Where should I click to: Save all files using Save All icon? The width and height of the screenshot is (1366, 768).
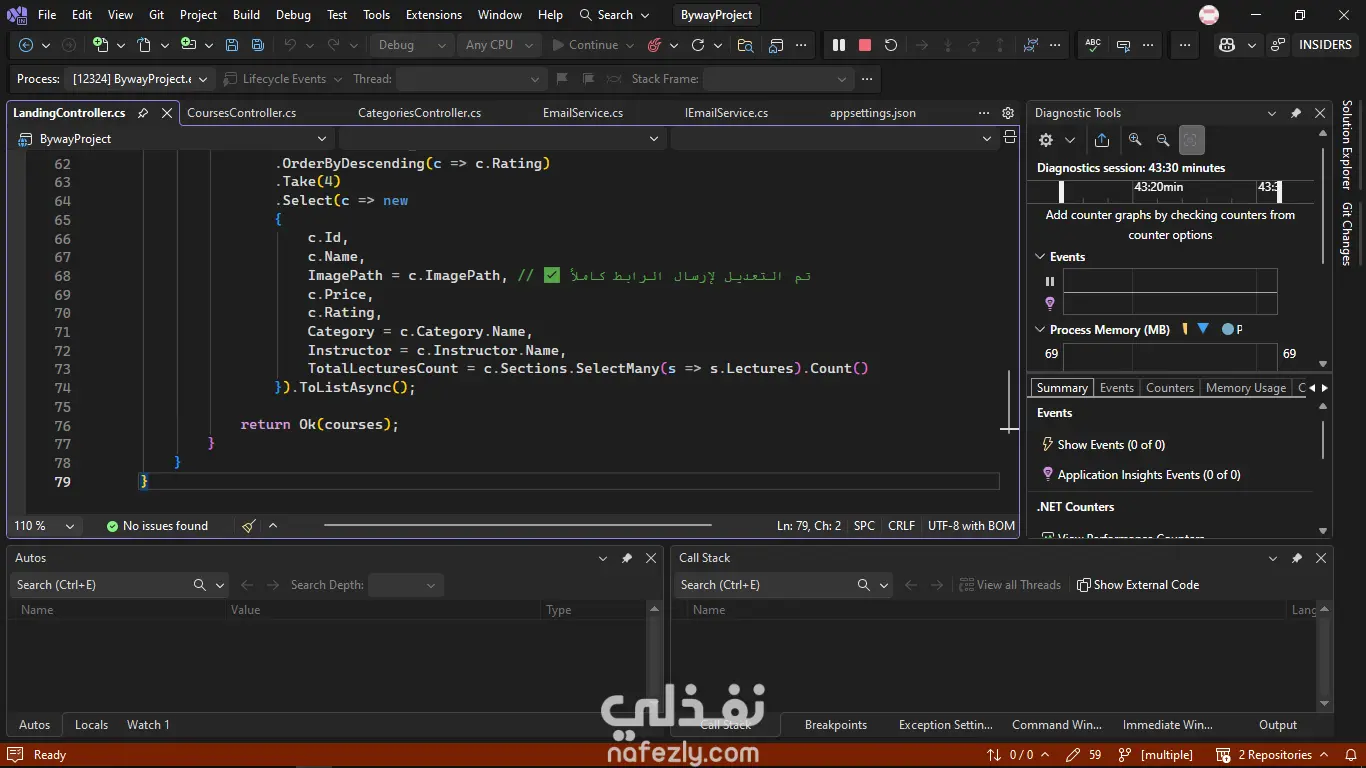tap(258, 45)
